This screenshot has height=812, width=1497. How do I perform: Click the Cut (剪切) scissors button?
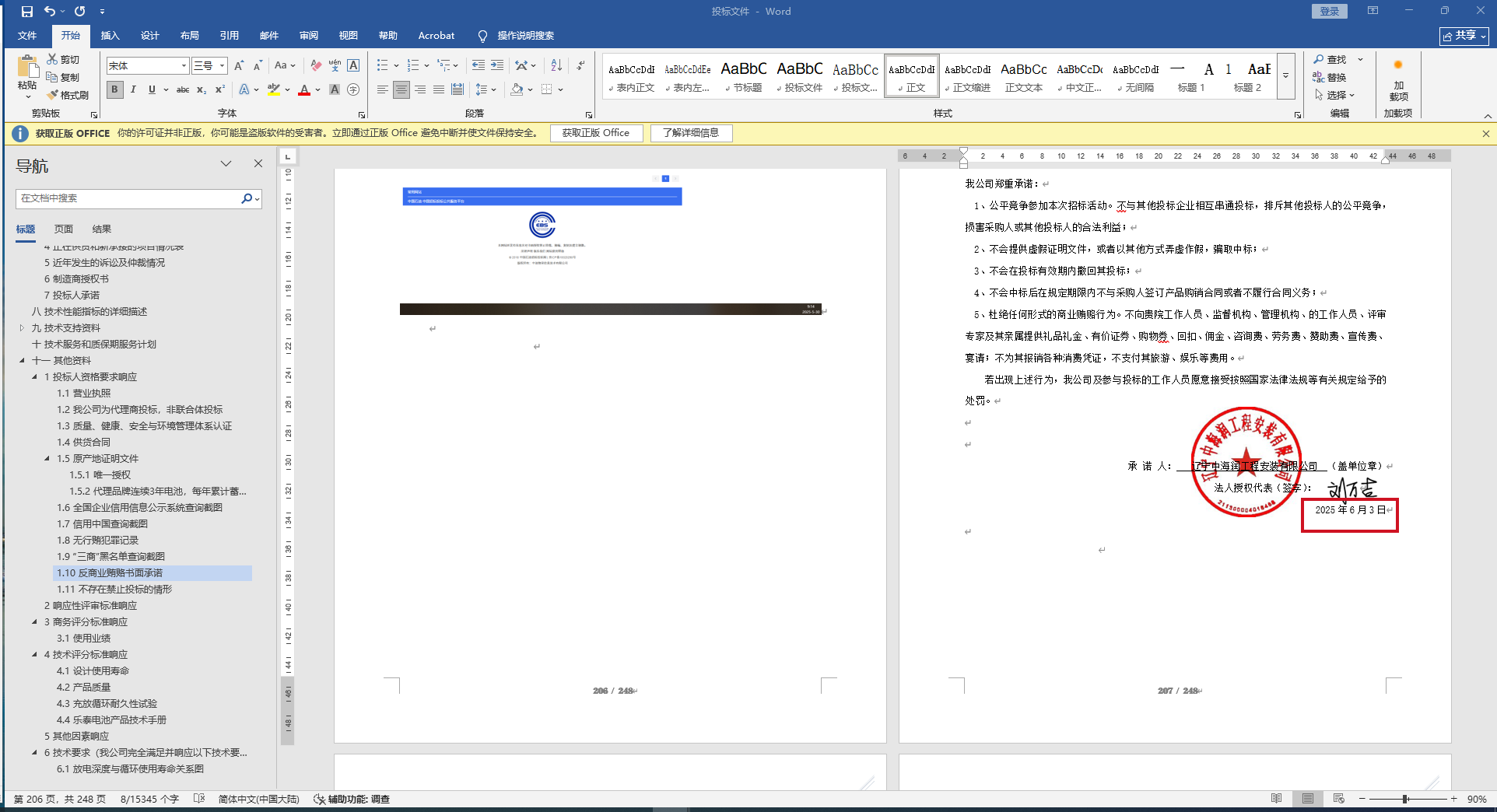[x=63, y=59]
